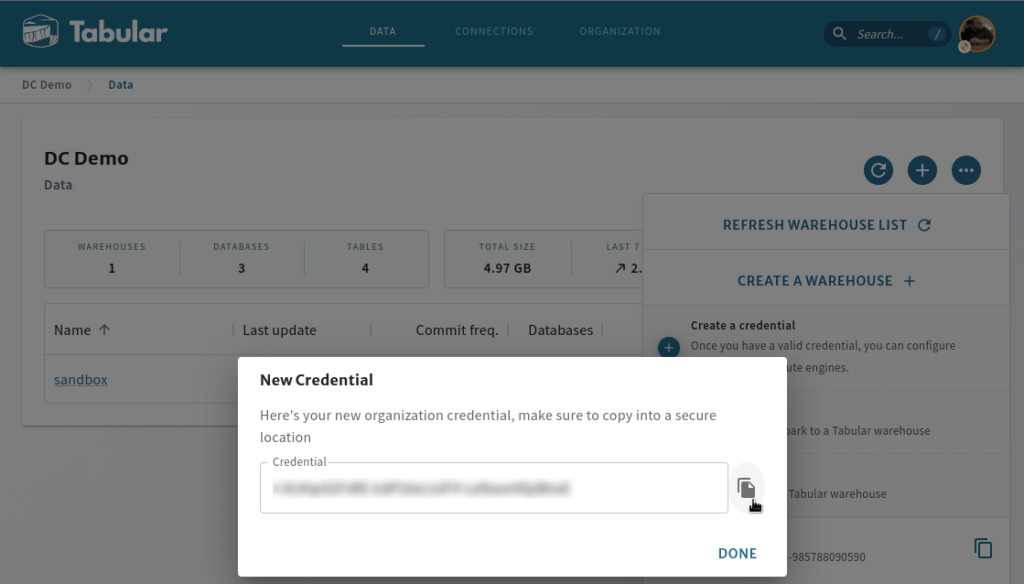1024x584 pixels.
Task: Click the Last update column header
Action: (x=280, y=331)
